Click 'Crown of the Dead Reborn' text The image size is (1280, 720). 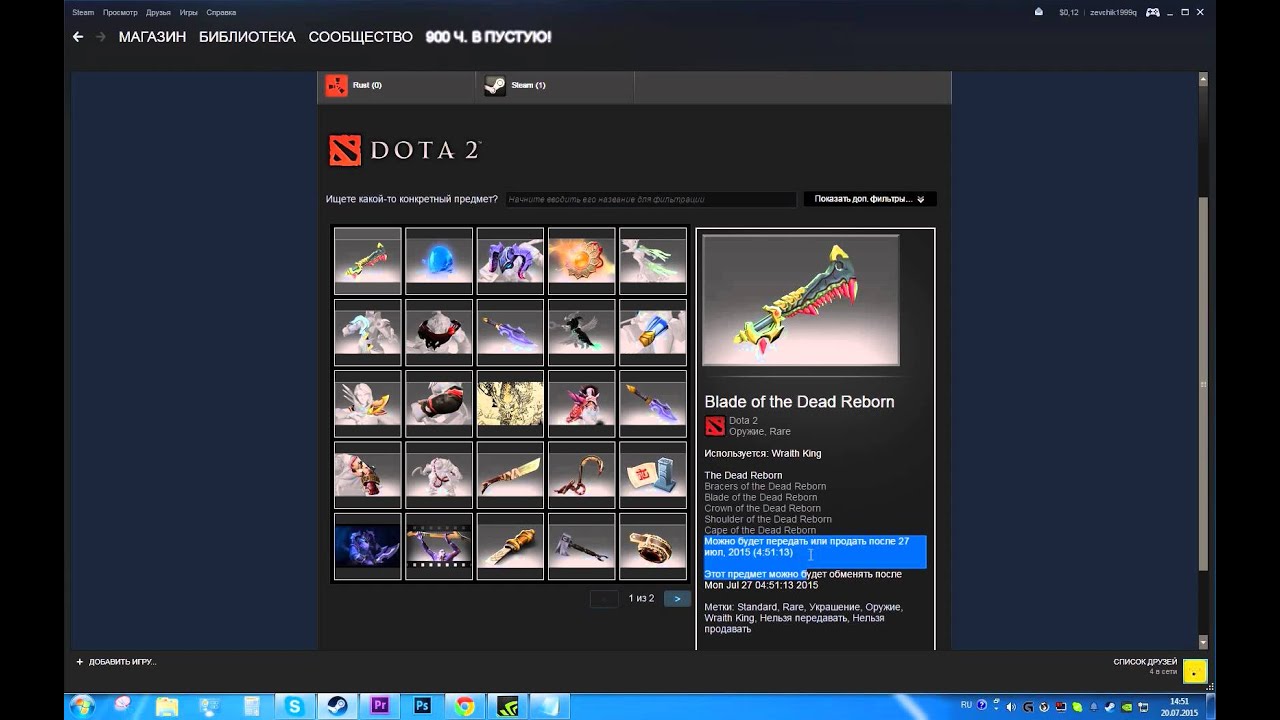pyautogui.click(x=762, y=509)
